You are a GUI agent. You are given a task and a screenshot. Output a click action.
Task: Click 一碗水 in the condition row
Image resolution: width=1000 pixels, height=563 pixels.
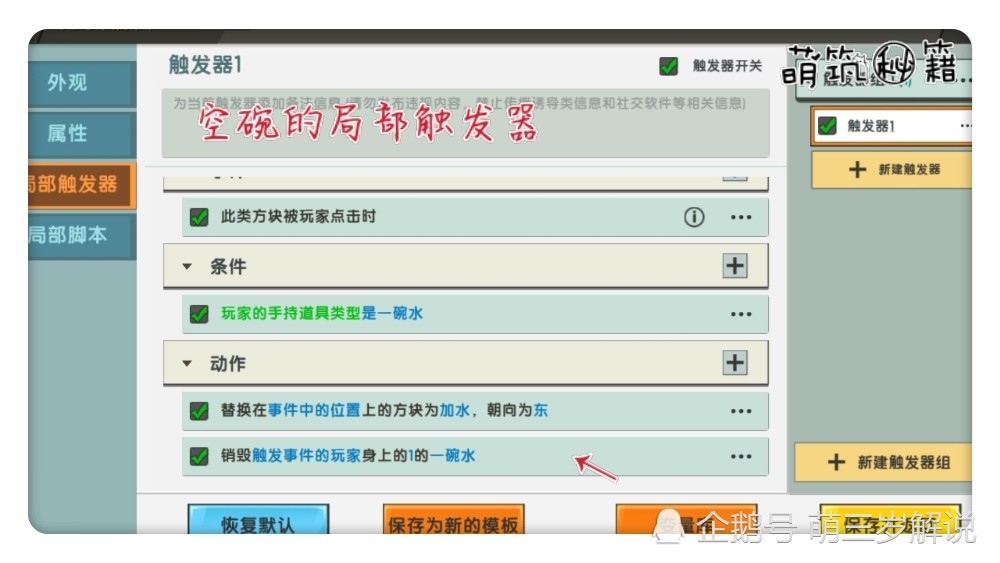pyautogui.click(x=400, y=314)
